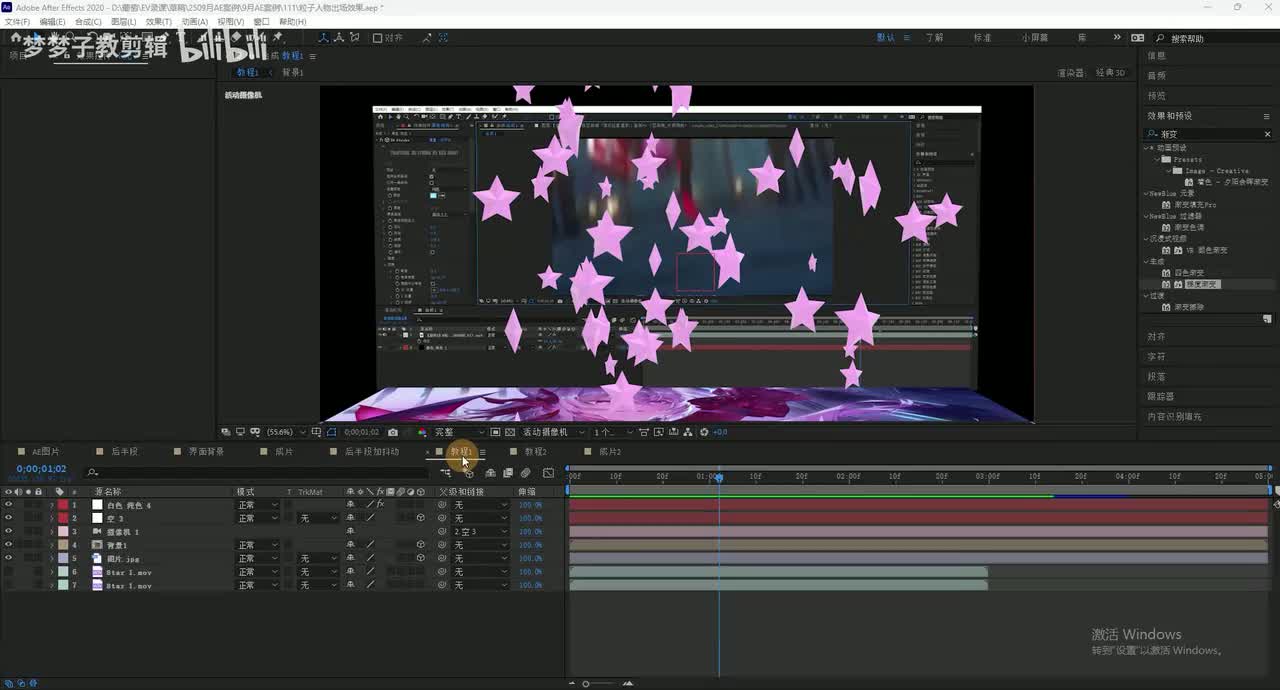
Task: Take a snapshot with the camera icon
Action: click(x=393, y=432)
